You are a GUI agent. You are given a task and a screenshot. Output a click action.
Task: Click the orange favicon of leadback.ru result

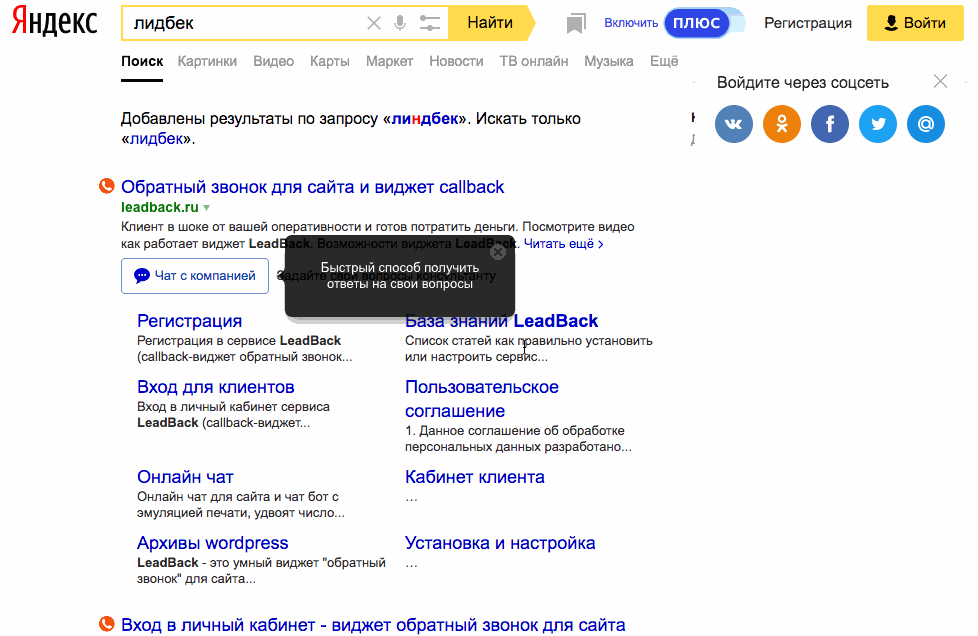click(107, 186)
